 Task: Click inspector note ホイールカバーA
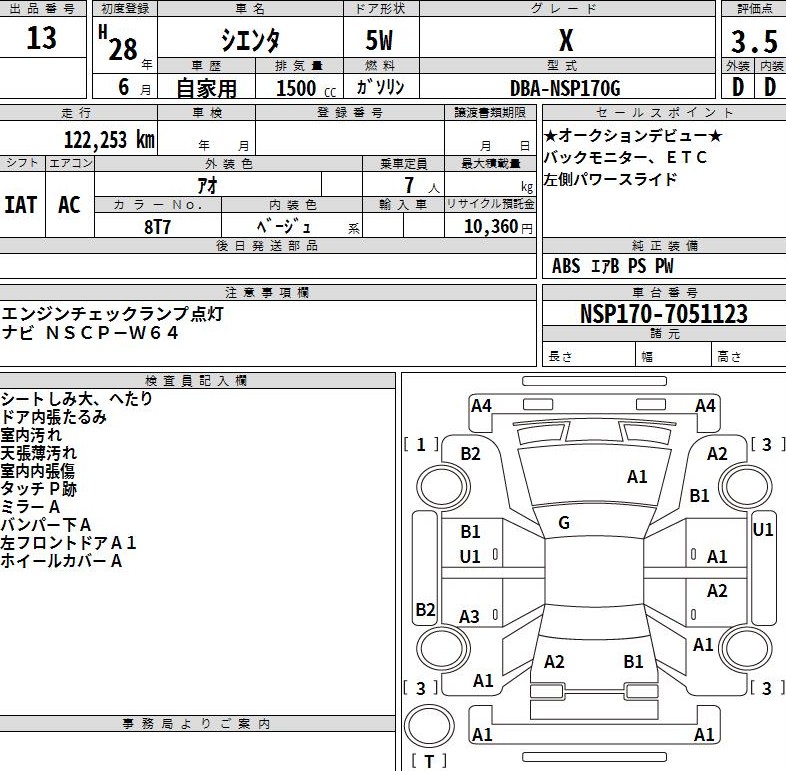61,561
